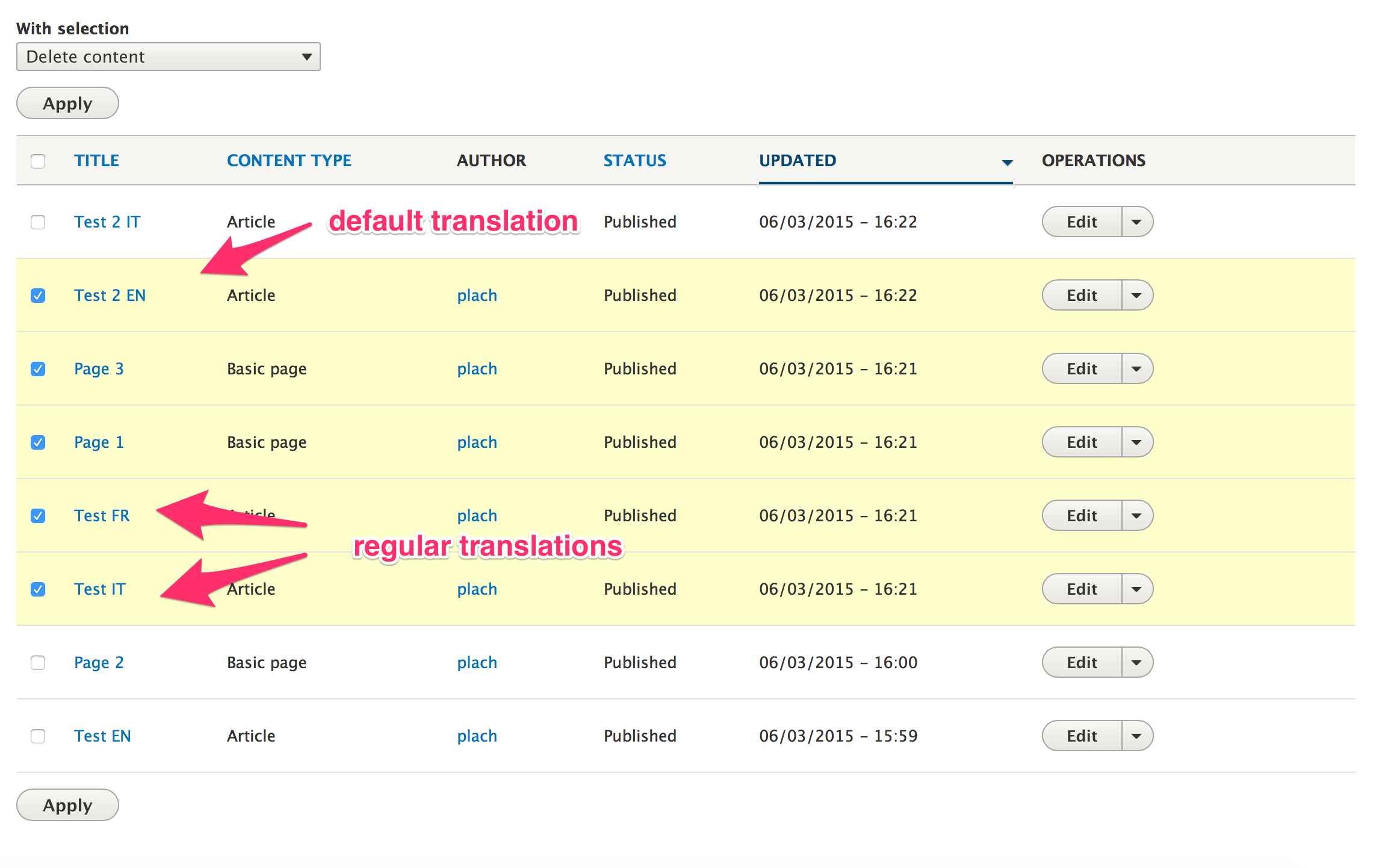The width and height of the screenshot is (1376, 868).
Task: Open the operations dropdown next to Page 1's Edit
Action: pyautogui.click(x=1136, y=442)
